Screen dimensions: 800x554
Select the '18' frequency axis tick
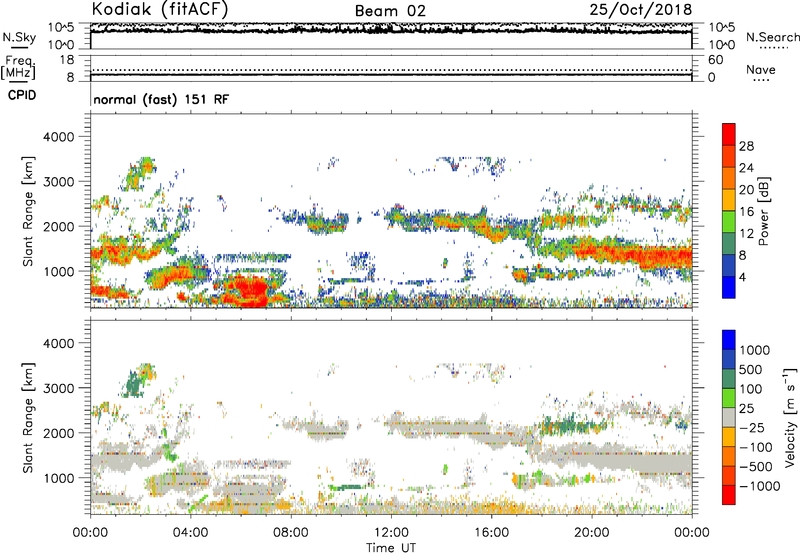pyautogui.click(x=67, y=60)
